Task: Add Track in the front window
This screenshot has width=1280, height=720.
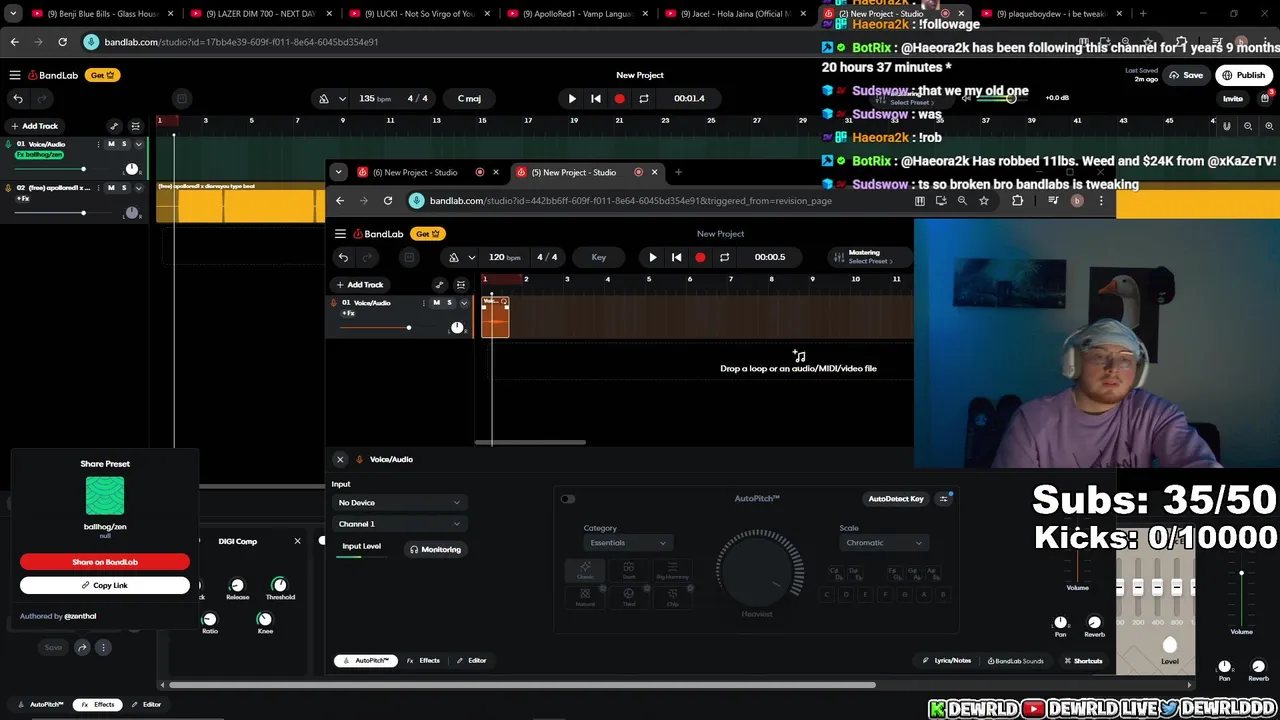Action: [360, 285]
